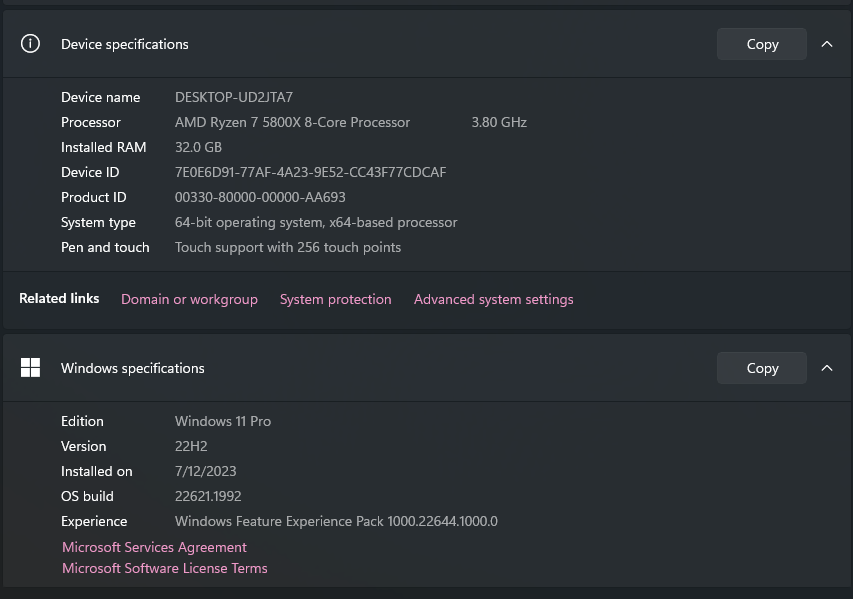Open Advanced system settings

click(x=493, y=299)
